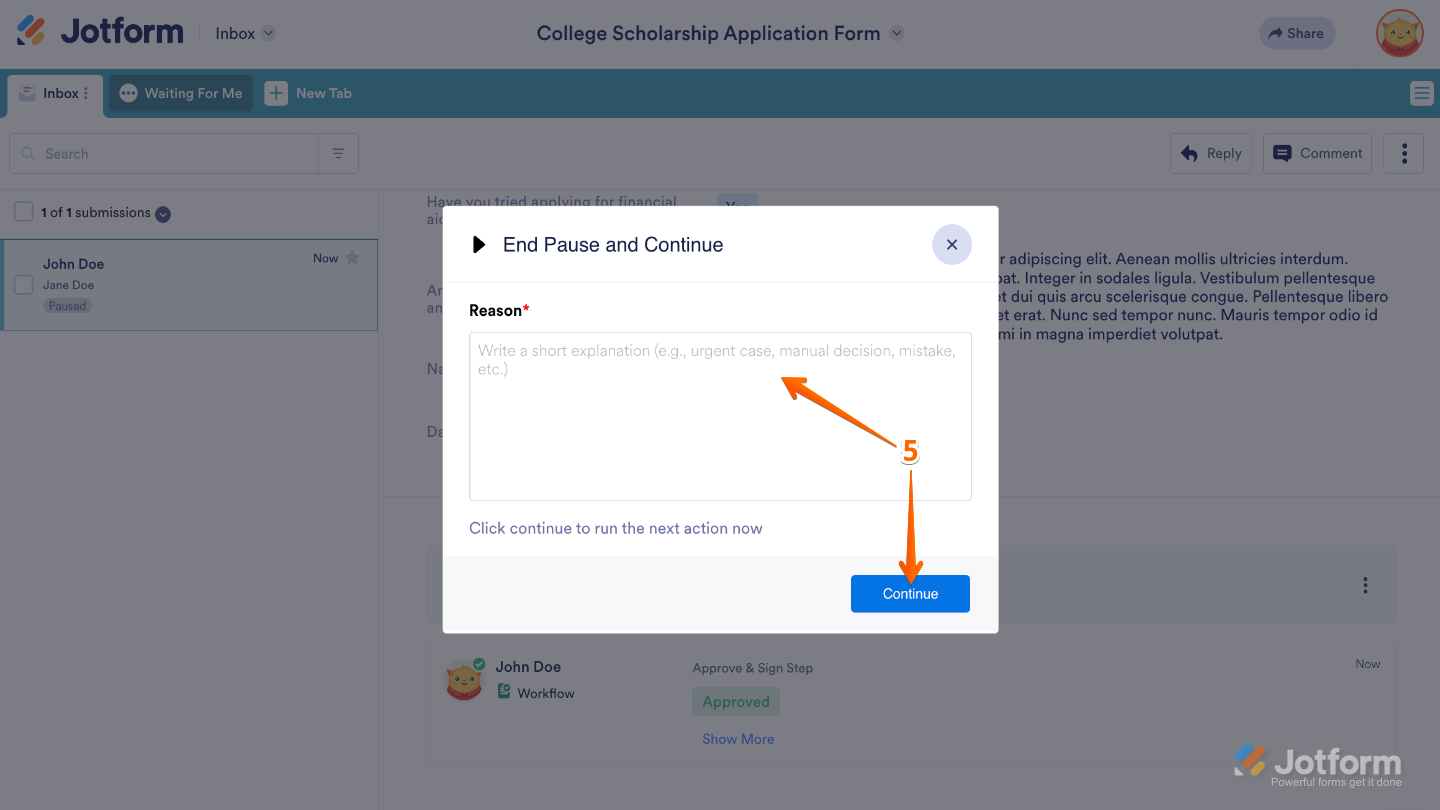Star John Doe's submission
Image resolution: width=1440 pixels, height=810 pixels.
point(352,257)
